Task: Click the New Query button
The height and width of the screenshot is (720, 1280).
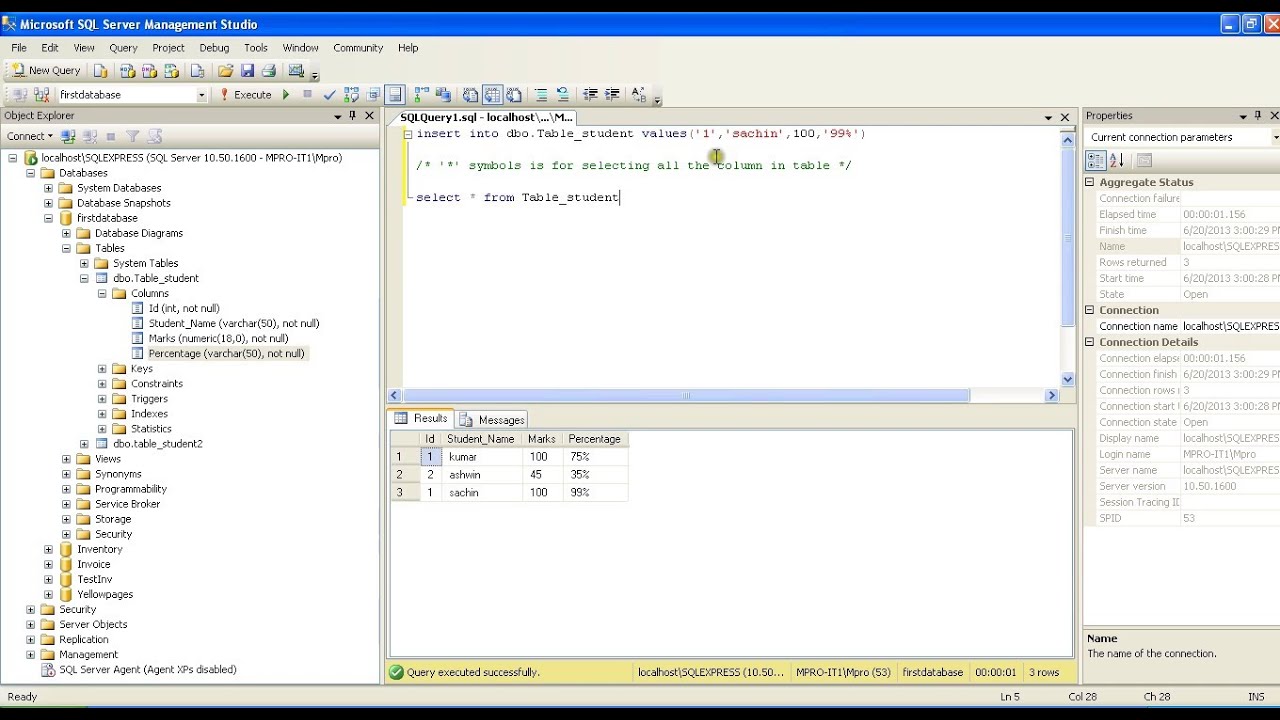Action: [x=45, y=71]
